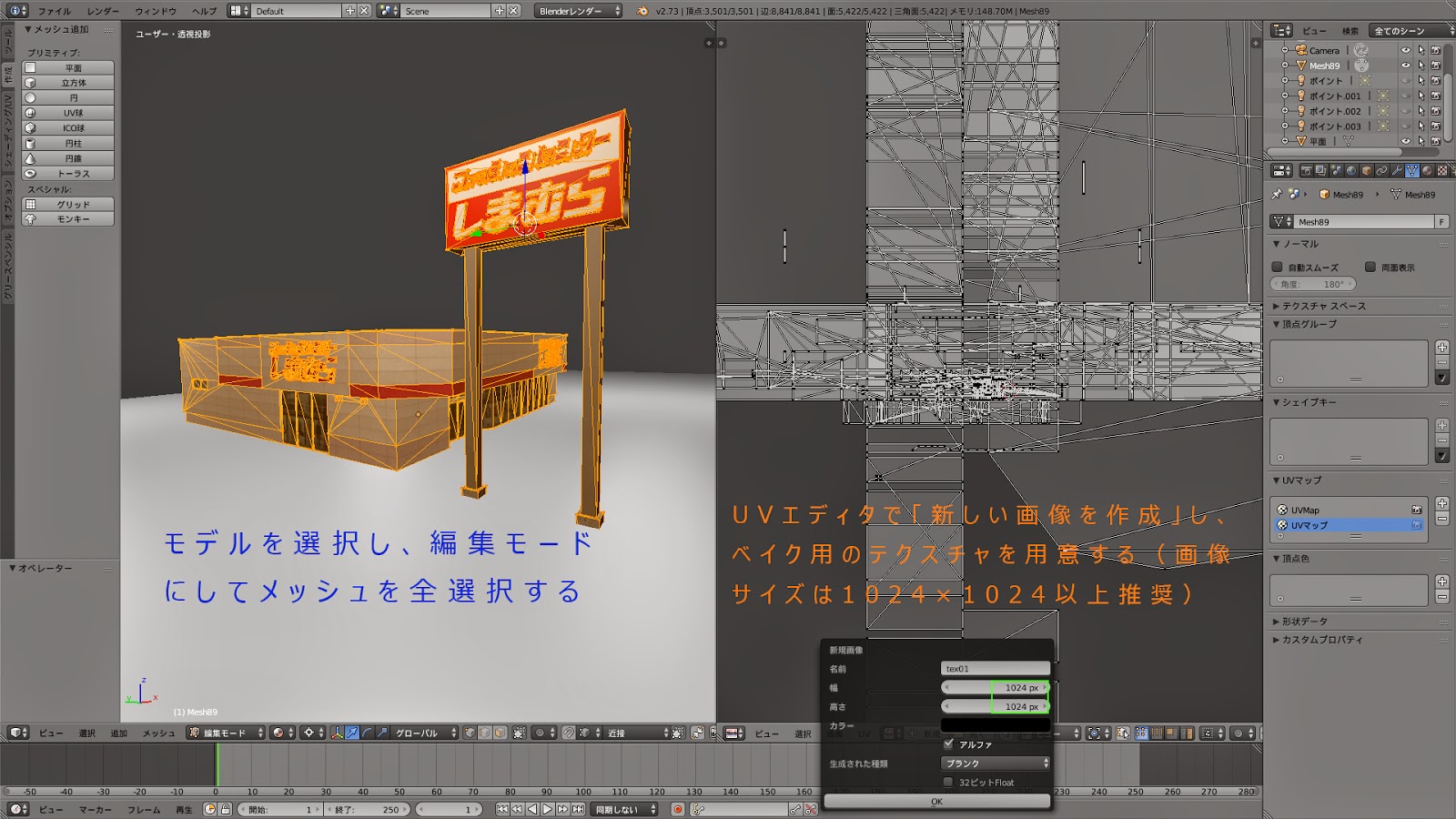The width and height of the screenshot is (1456, 819).
Task: Open the ヘルプ menu
Action: [x=205, y=11]
